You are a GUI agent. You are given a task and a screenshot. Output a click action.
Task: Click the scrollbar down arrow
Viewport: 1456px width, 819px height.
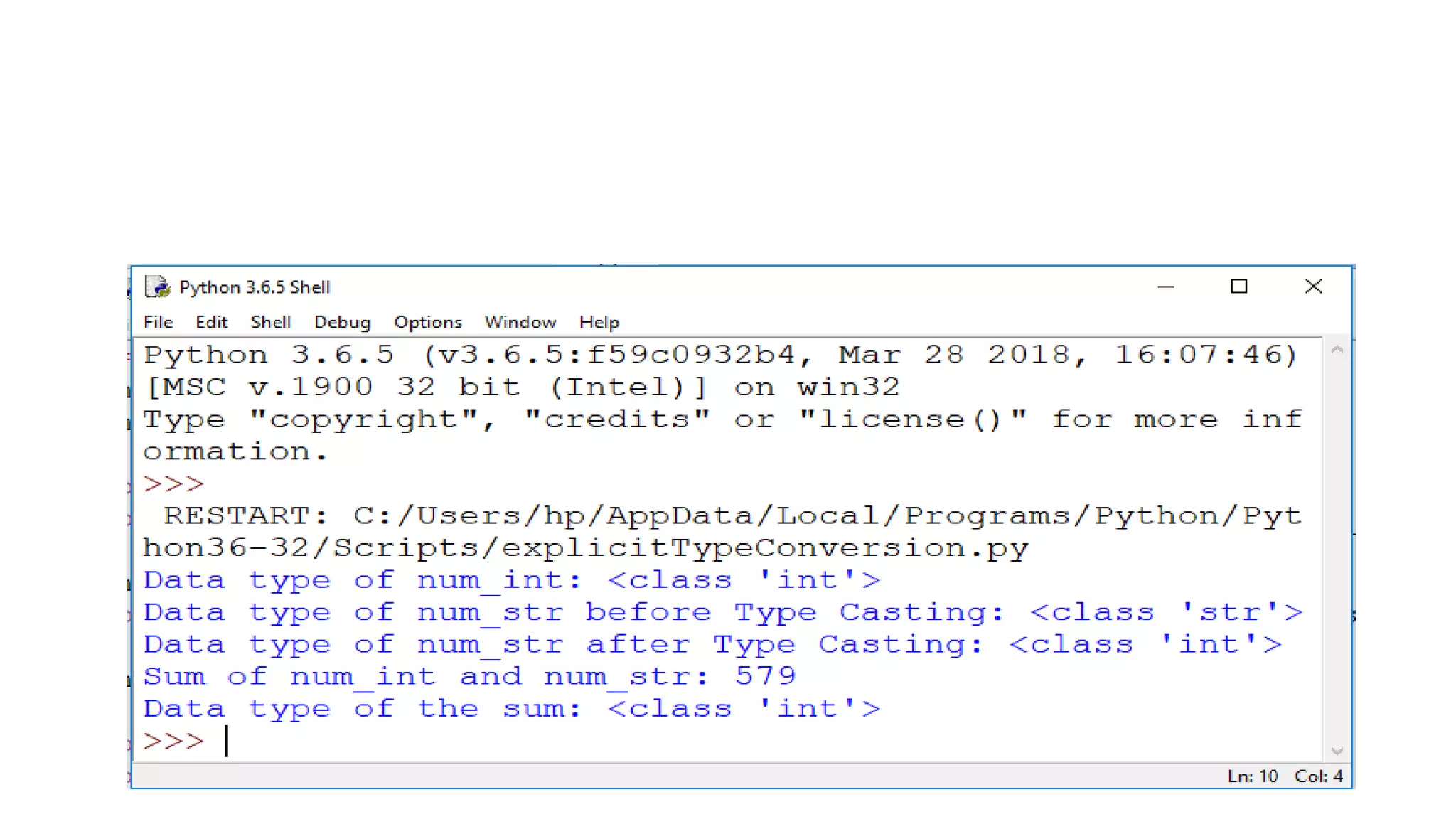pos(1337,751)
